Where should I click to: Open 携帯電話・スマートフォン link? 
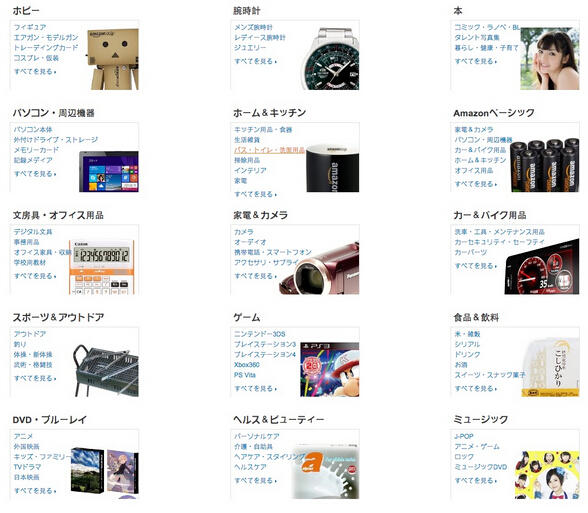[273, 252]
